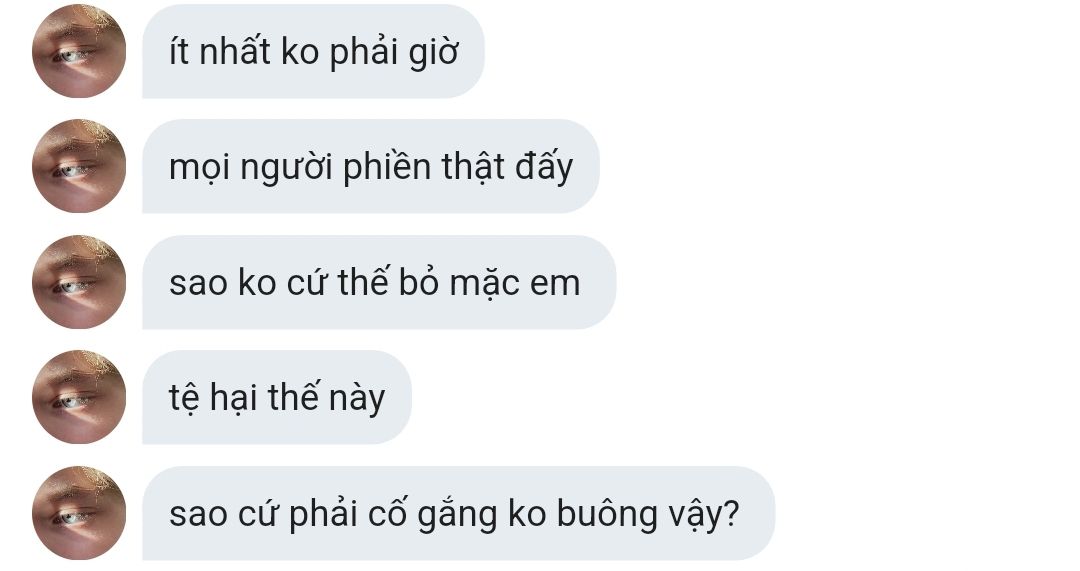Click the word "giờ" in the first message
Image resolution: width=1080 pixels, height=571 pixels.
point(433,54)
